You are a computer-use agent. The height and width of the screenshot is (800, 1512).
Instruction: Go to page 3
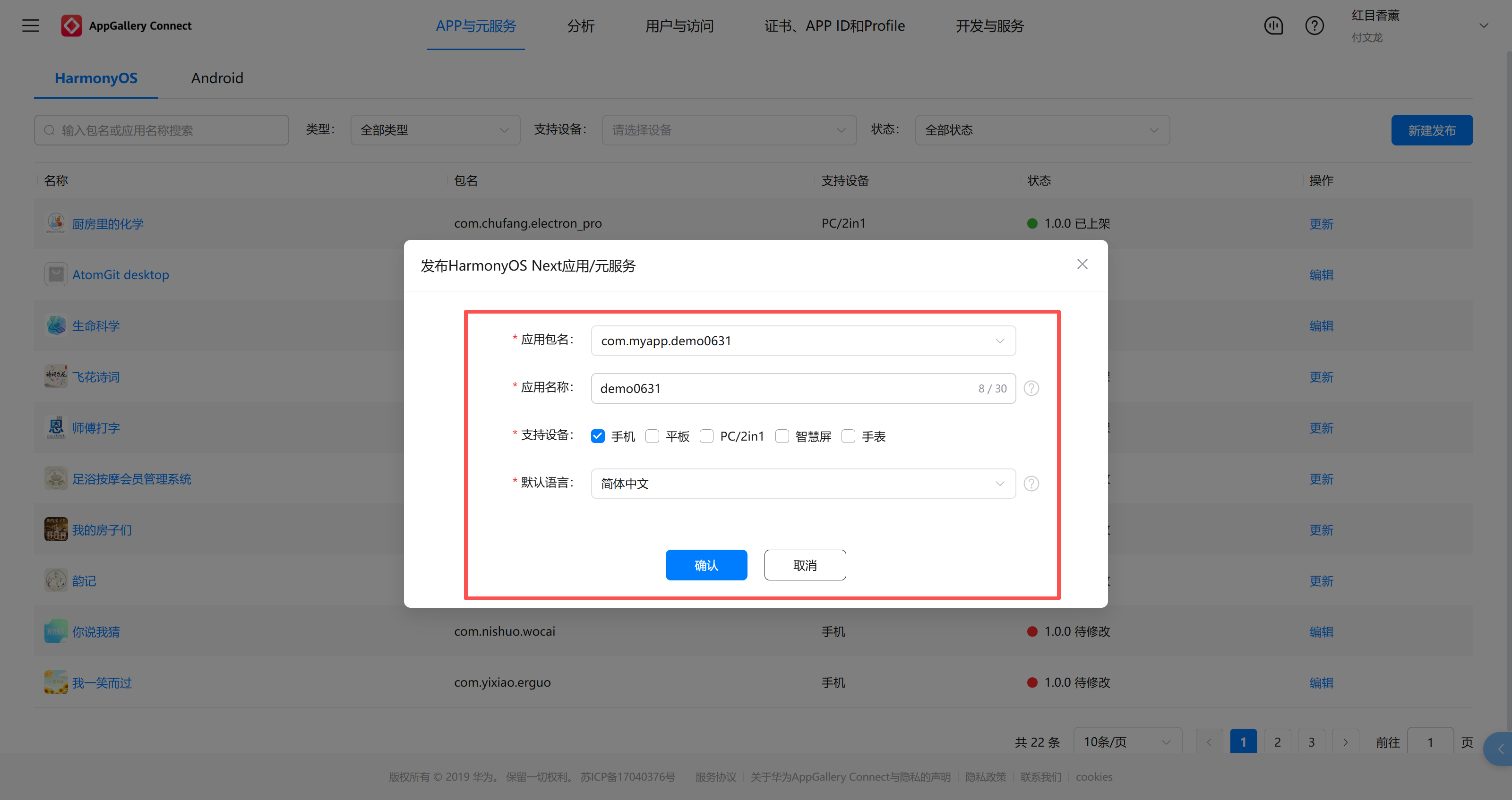(x=1311, y=742)
